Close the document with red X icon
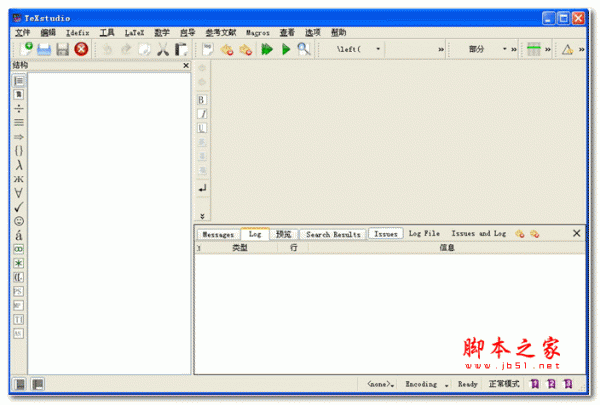Screen dimensions: 600x405 tap(81, 49)
